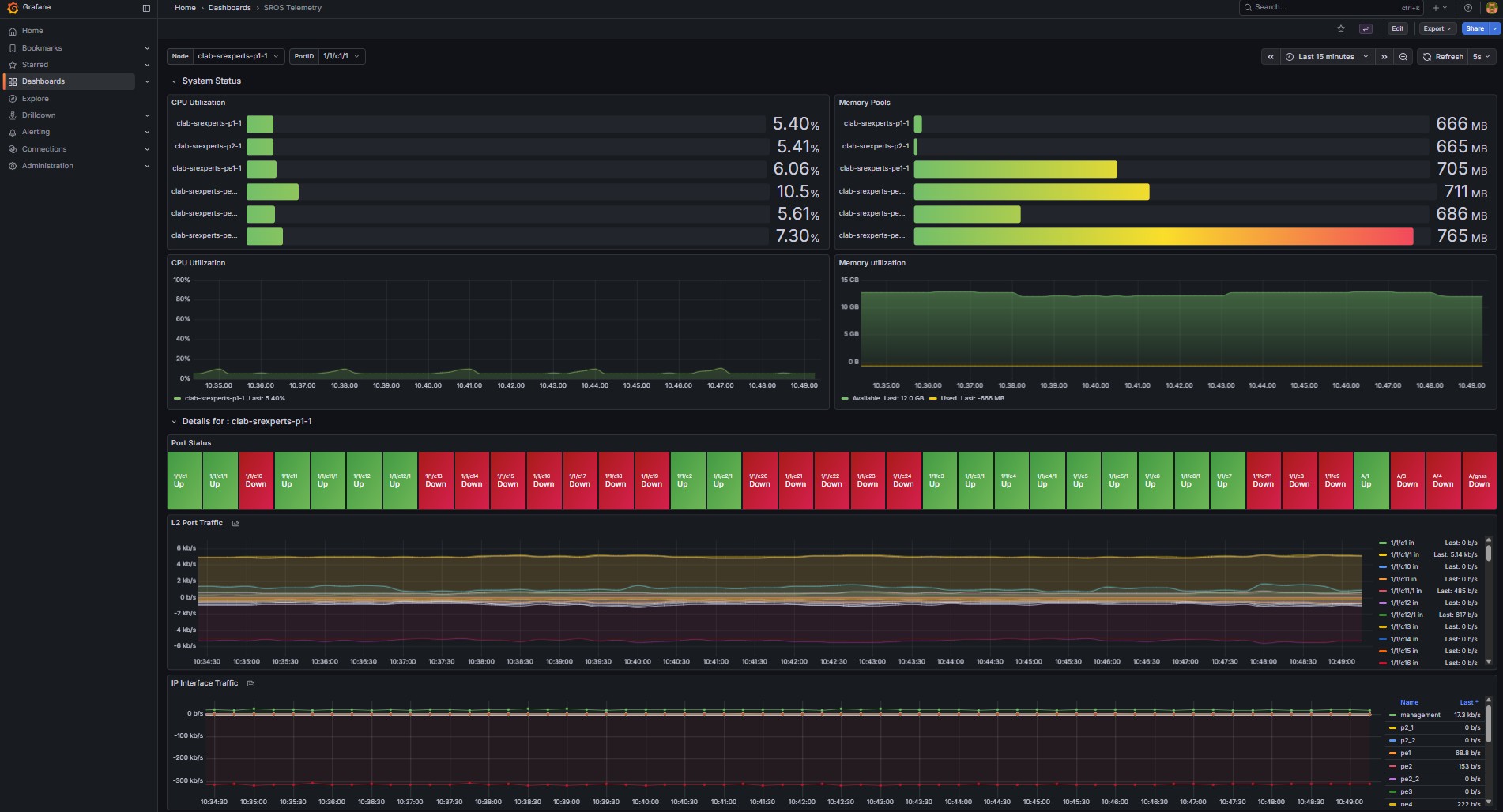Click the 1/1/c10 Down port tile
The width and height of the screenshot is (1503, 812).
pyautogui.click(x=256, y=481)
